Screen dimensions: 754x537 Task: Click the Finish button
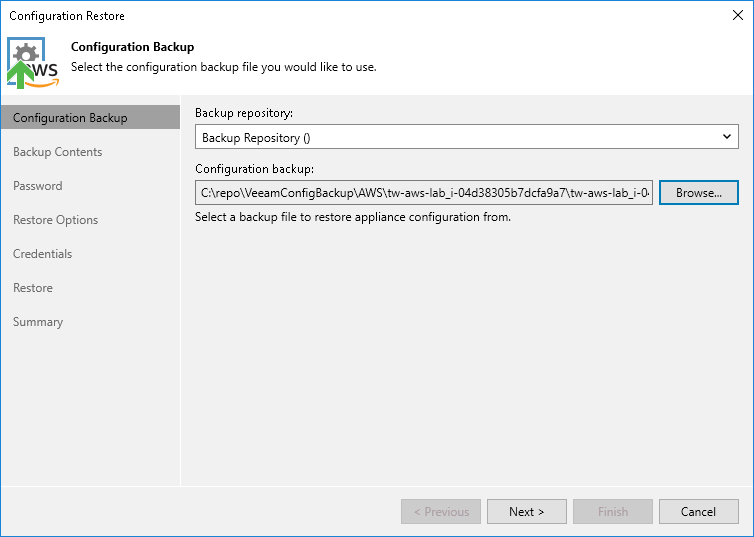point(613,512)
